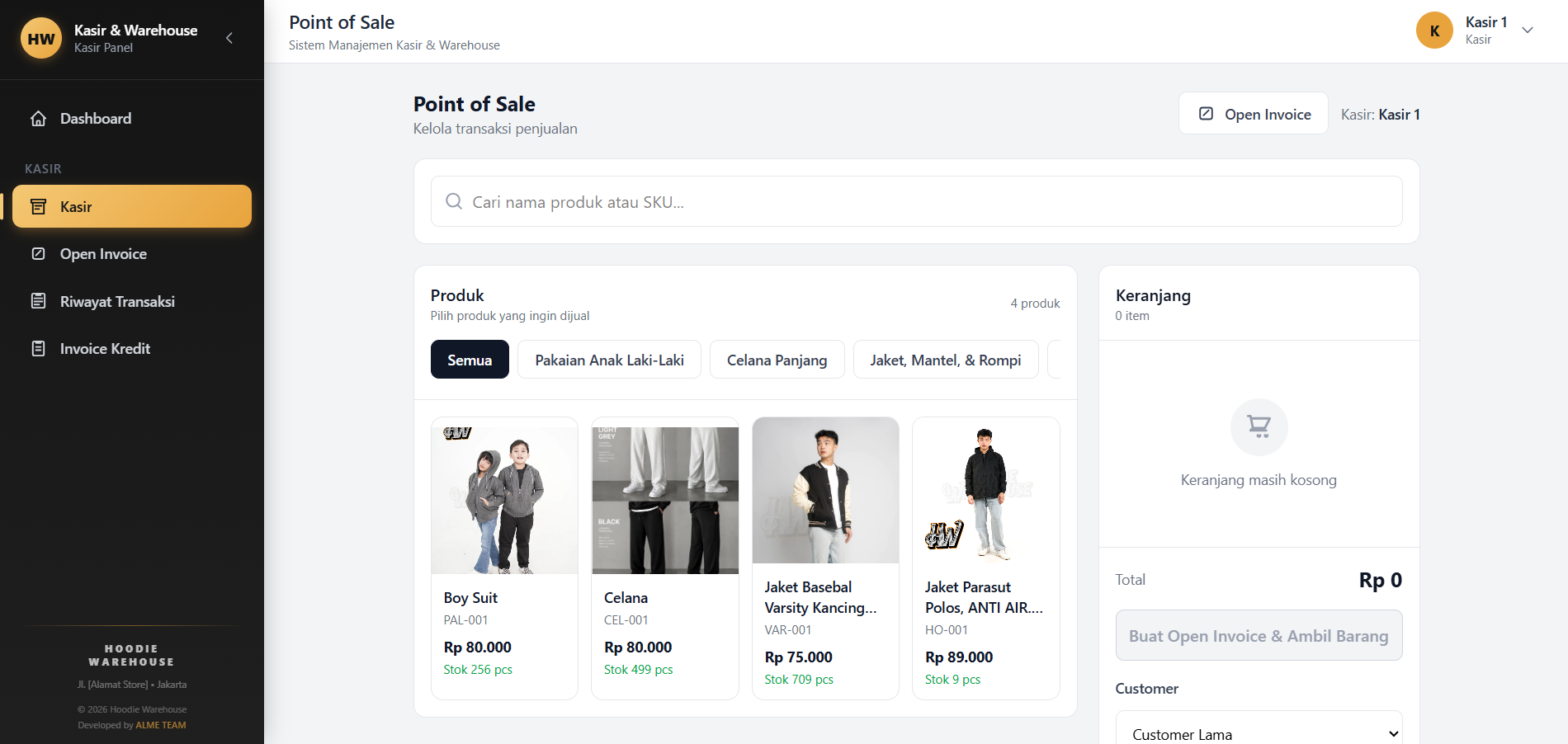Click the Boy Suit product name

point(470,598)
